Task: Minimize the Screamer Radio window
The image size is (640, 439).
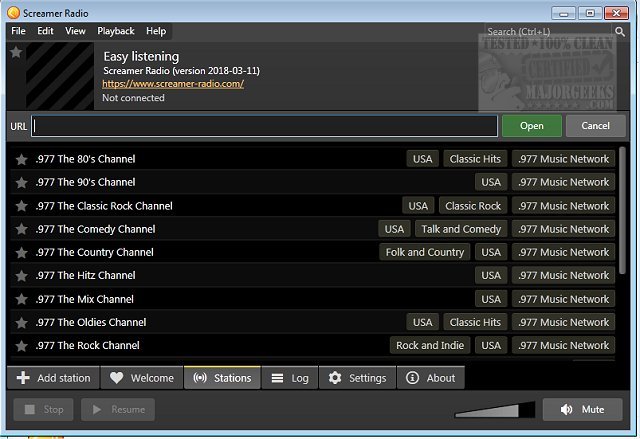Action: (563, 13)
